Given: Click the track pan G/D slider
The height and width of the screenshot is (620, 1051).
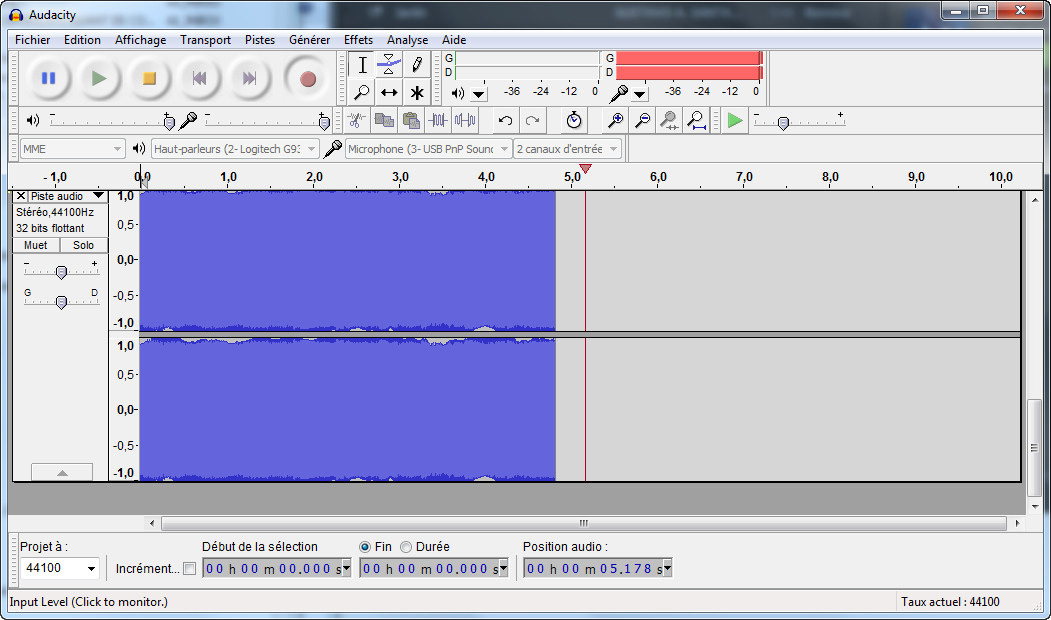Looking at the screenshot, I should pyautogui.click(x=61, y=302).
